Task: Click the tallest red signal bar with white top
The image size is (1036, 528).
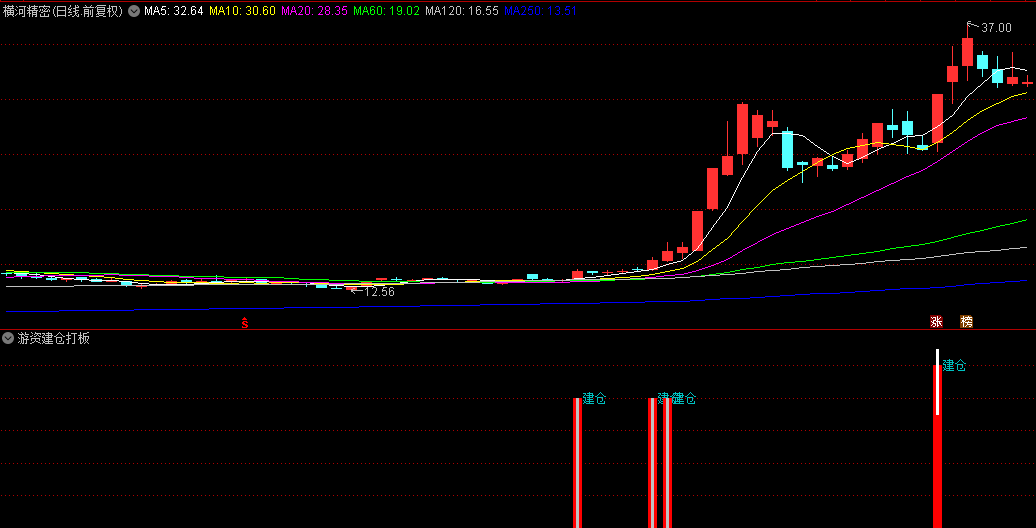Action: [937, 439]
